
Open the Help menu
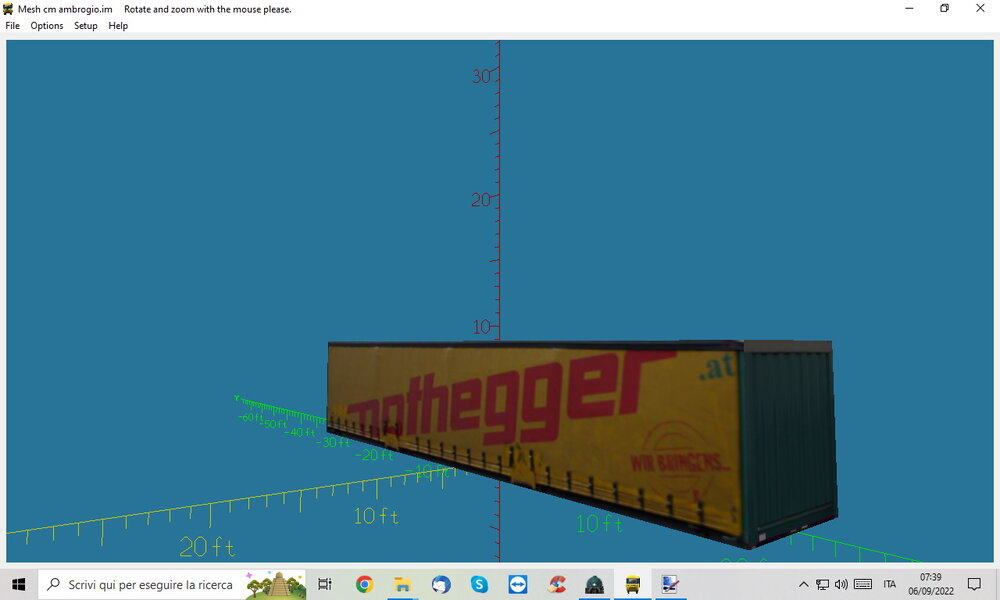coord(118,26)
